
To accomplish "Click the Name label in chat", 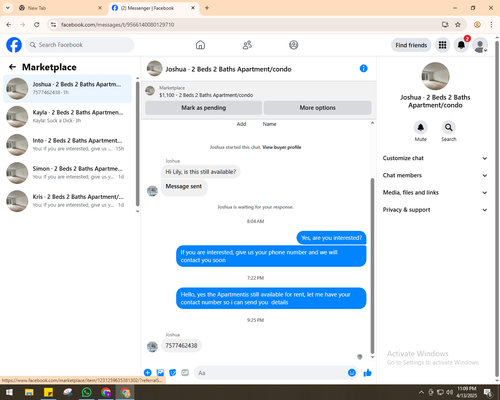I will 269,124.
